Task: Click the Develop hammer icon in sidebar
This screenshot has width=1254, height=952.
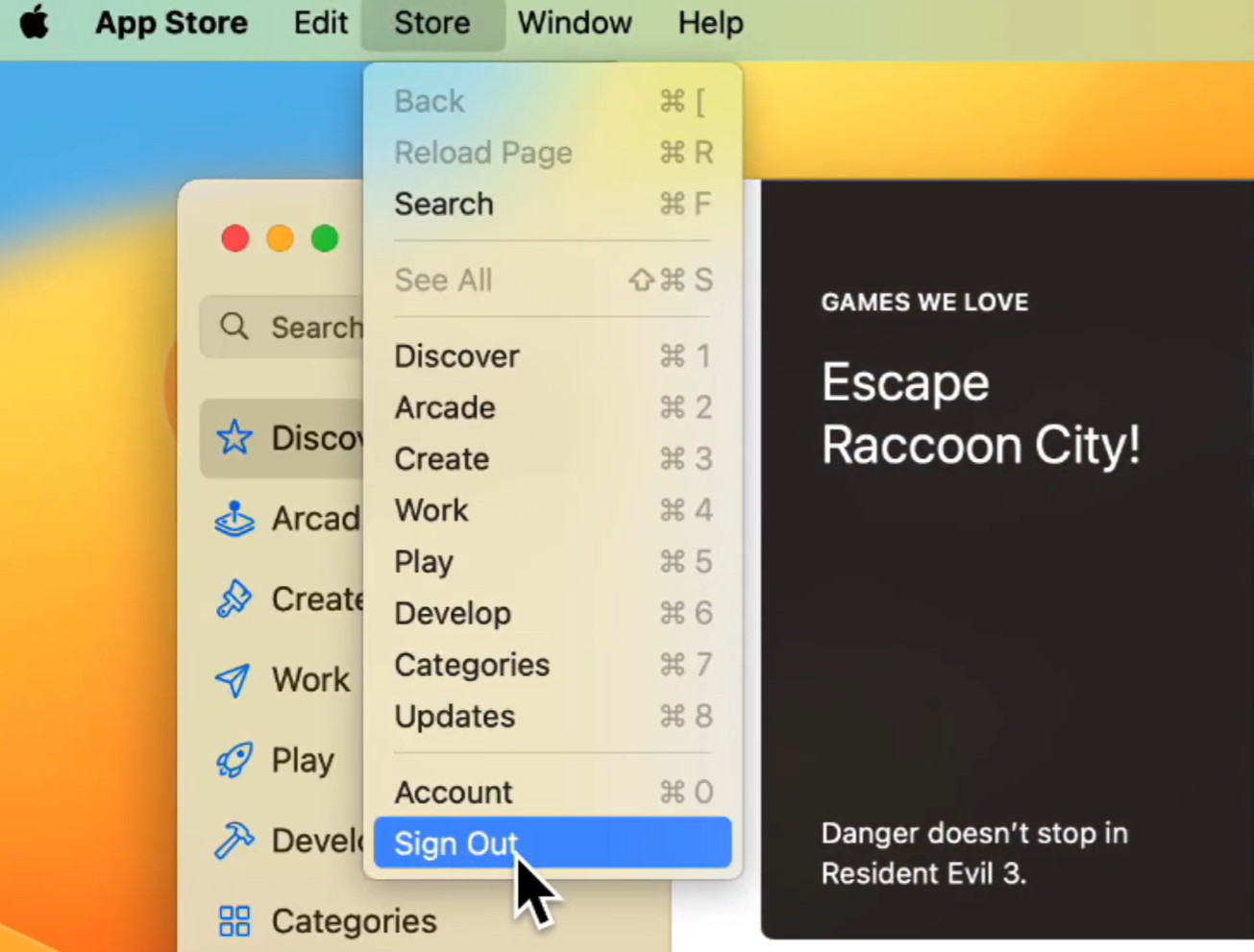Action: 234,841
